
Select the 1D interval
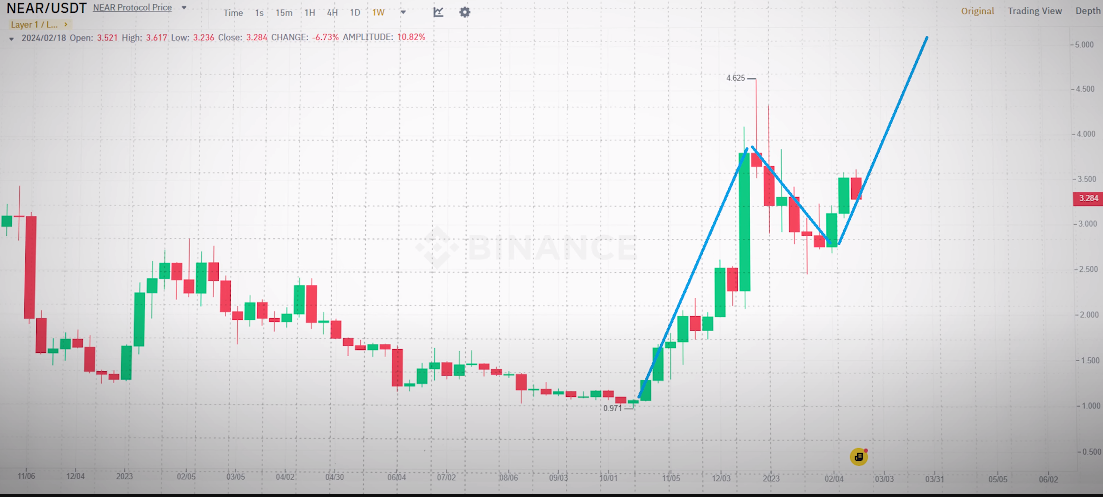coord(355,13)
